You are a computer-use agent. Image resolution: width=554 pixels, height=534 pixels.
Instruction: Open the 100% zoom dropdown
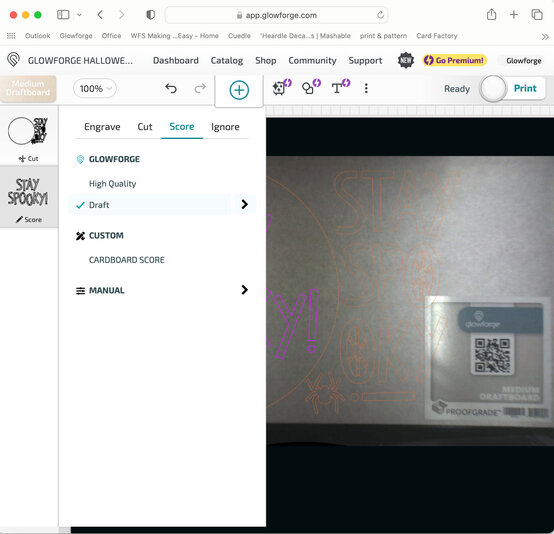[95, 88]
